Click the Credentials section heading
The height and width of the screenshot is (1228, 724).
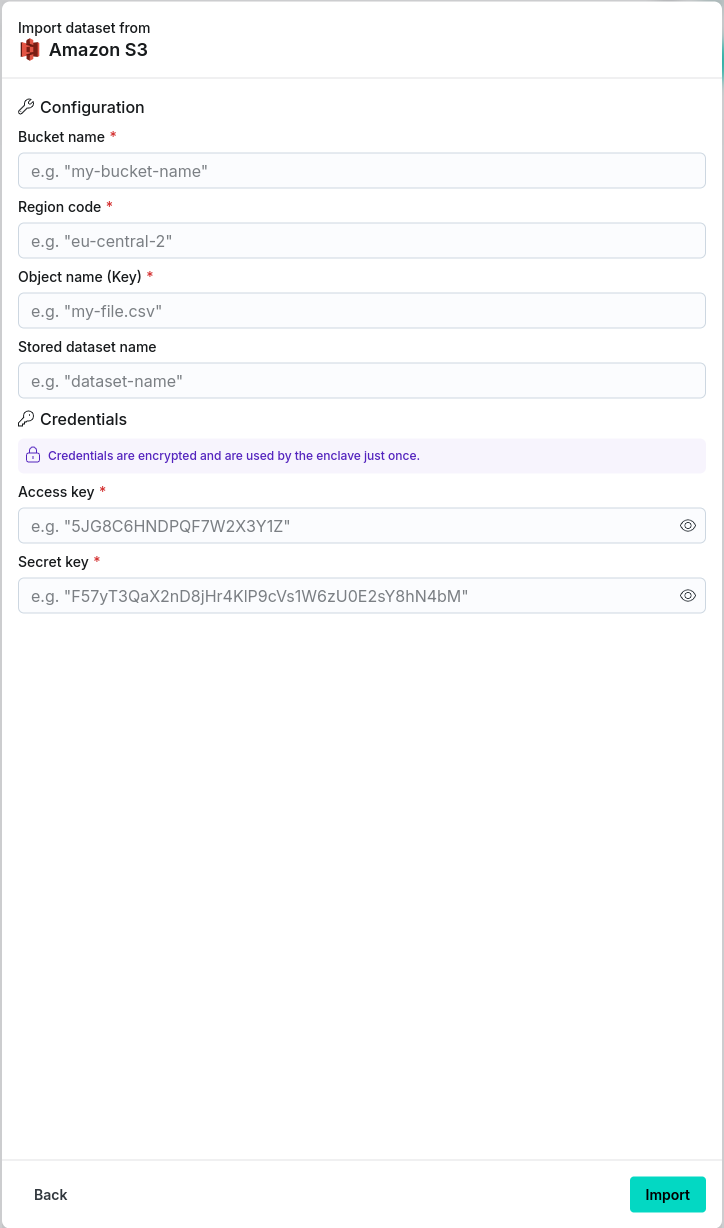(83, 419)
